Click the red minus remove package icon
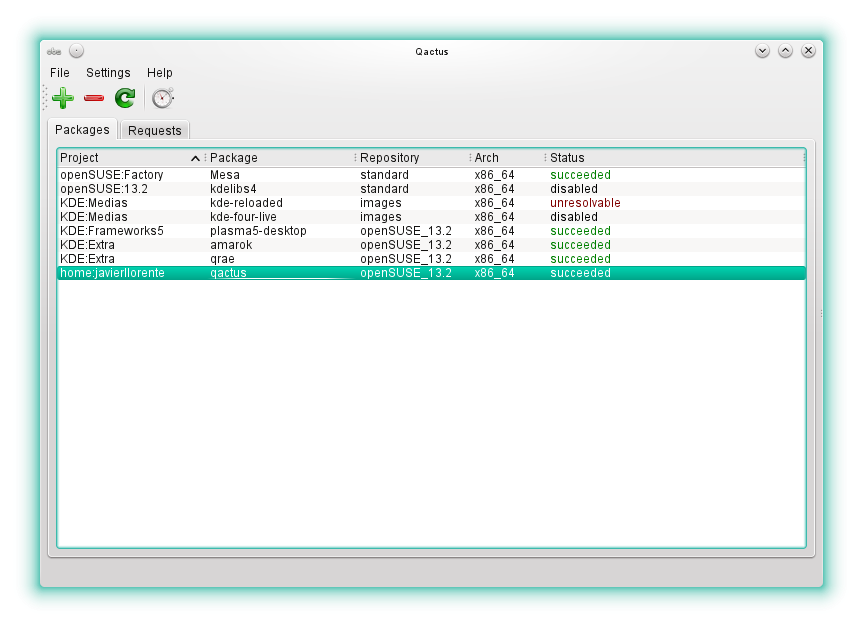863x627 pixels. point(94,98)
